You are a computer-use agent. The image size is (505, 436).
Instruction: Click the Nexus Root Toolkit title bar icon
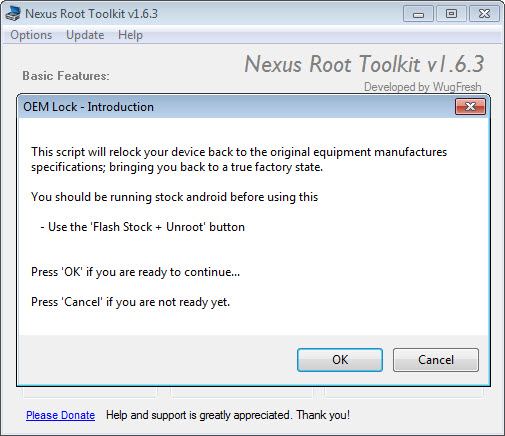tap(13, 14)
